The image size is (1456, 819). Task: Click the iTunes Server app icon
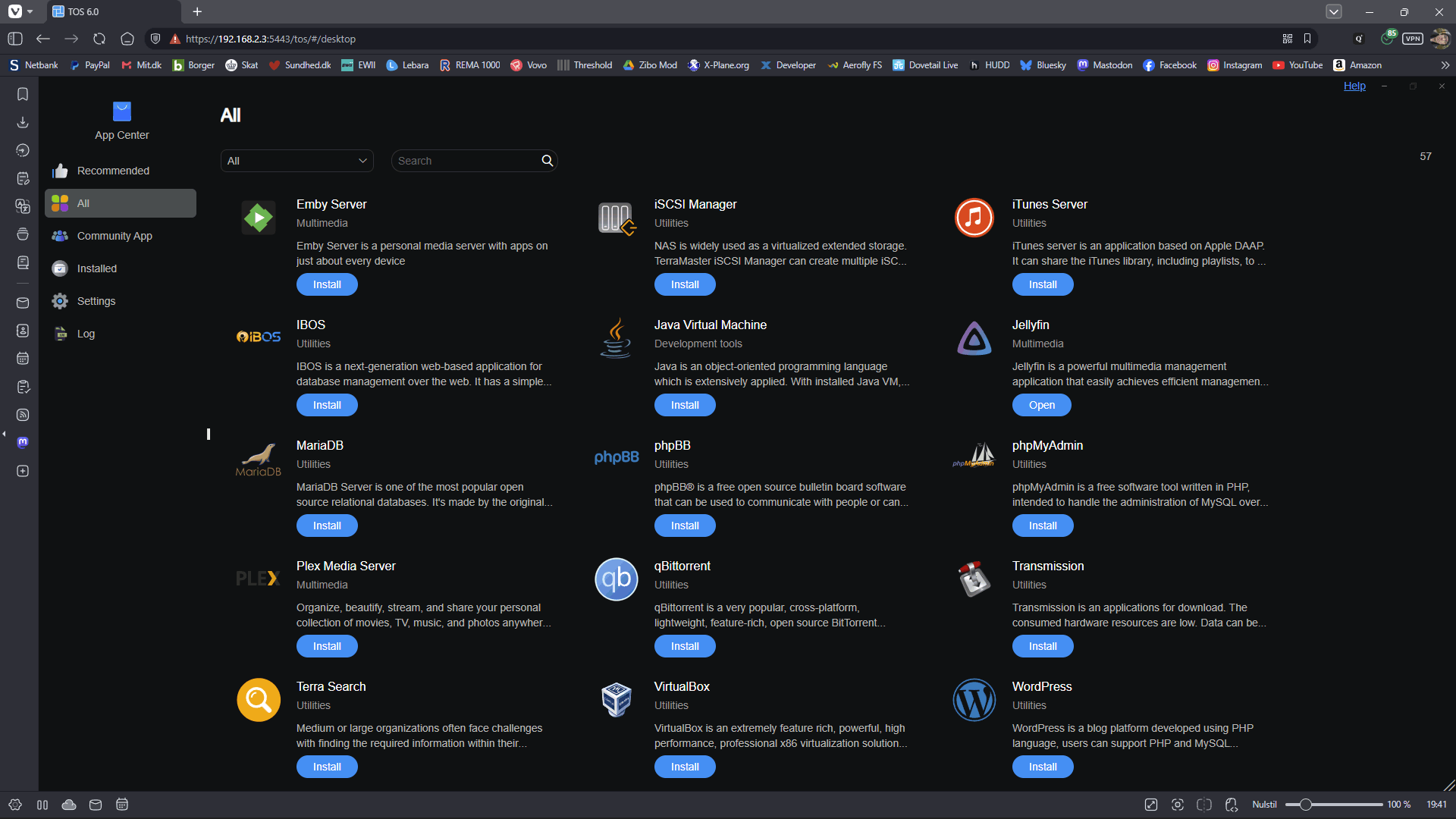(974, 218)
